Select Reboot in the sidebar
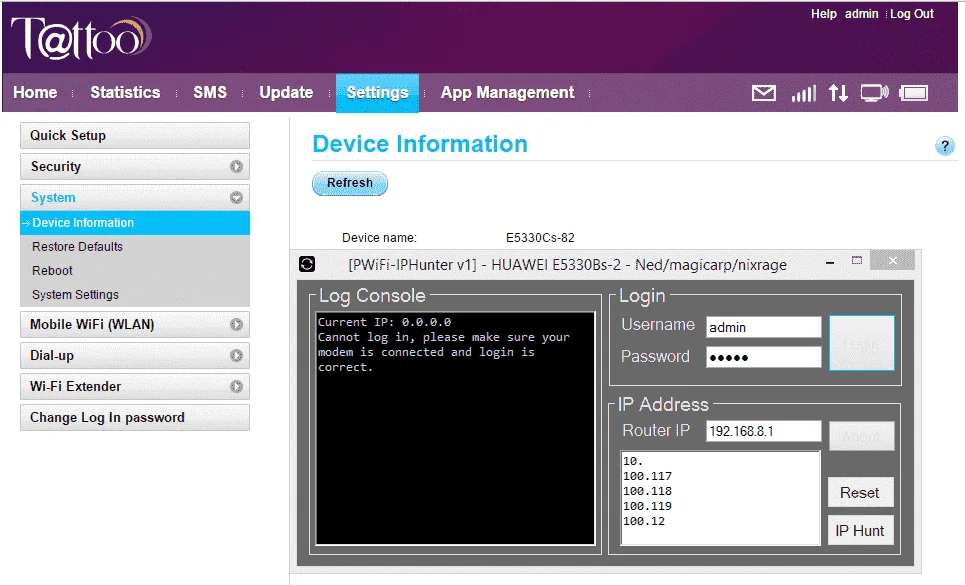The image size is (965, 585). coord(52,271)
